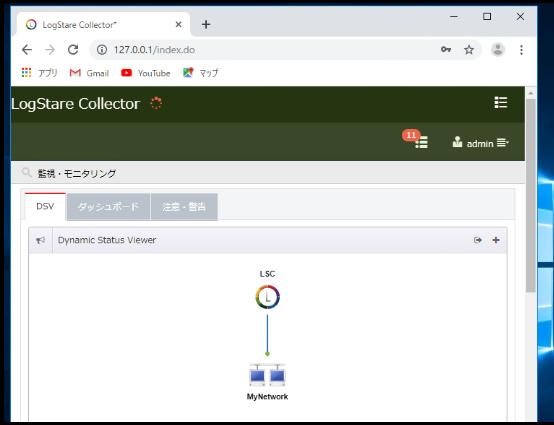This screenshot has height=425, width=554.
Task: Open the Gmail bookmark
Action: (x=89, y=73)
